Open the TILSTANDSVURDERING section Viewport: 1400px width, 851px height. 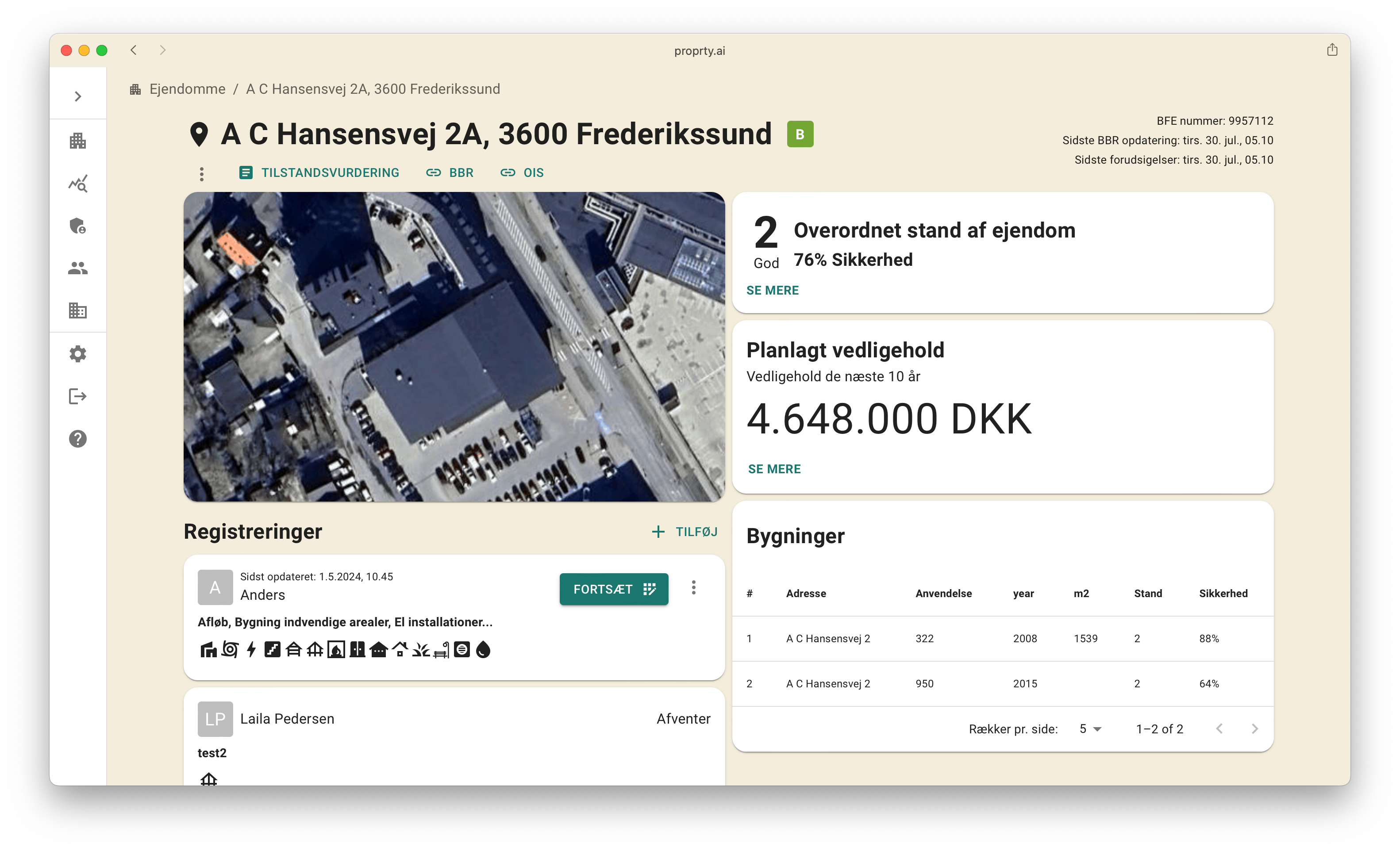point(320,172)
